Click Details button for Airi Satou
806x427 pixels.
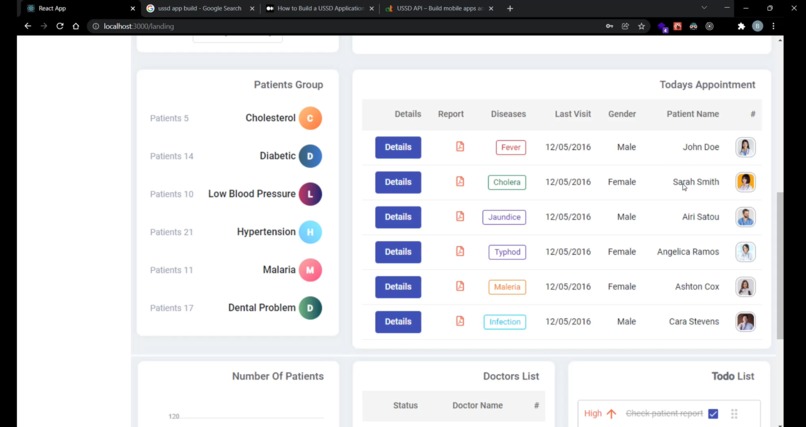pyautogui.click(x=398, y=217)
